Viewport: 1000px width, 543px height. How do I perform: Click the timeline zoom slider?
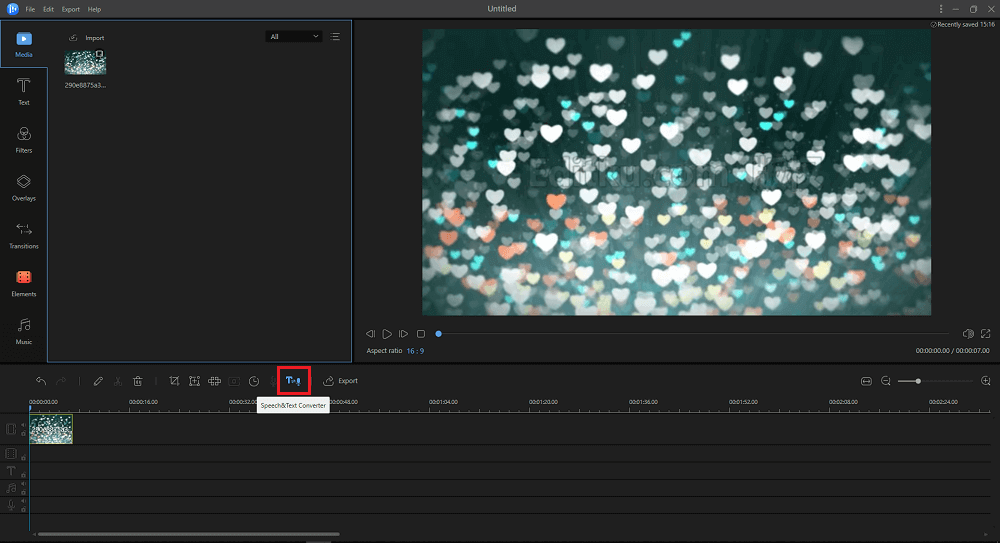click(918, 381)
